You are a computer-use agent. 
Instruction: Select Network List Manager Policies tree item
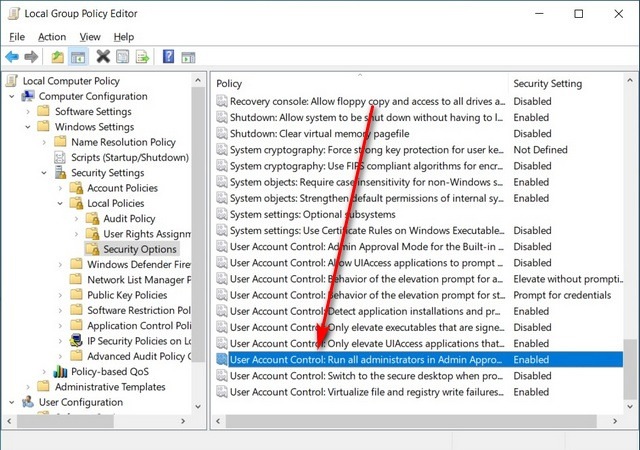[x=138, y=280]
